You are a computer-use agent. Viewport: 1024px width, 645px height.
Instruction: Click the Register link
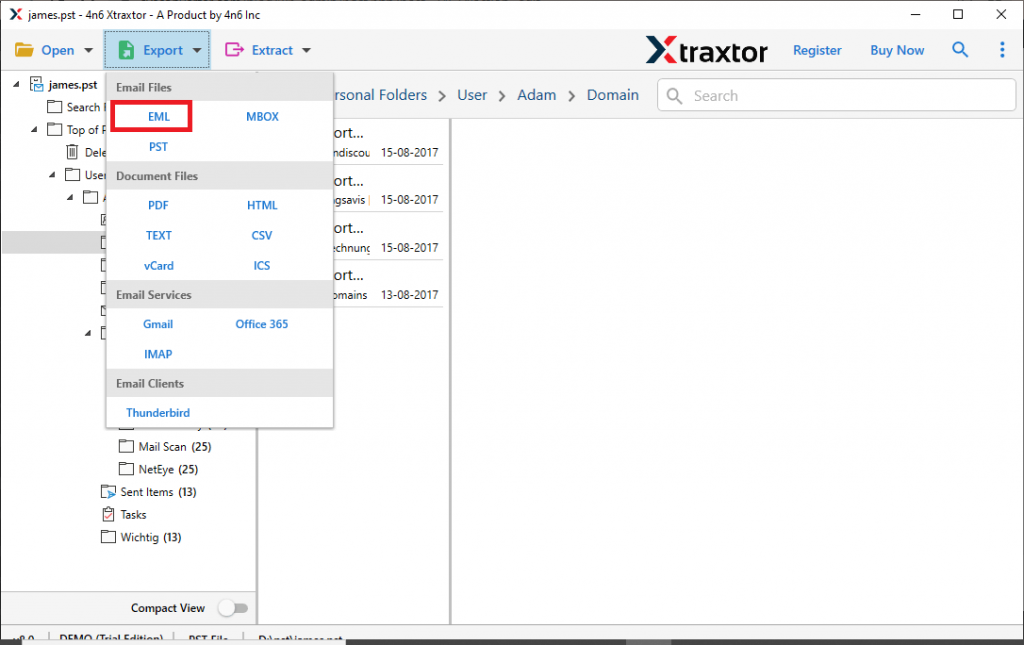tap(817, 50)
